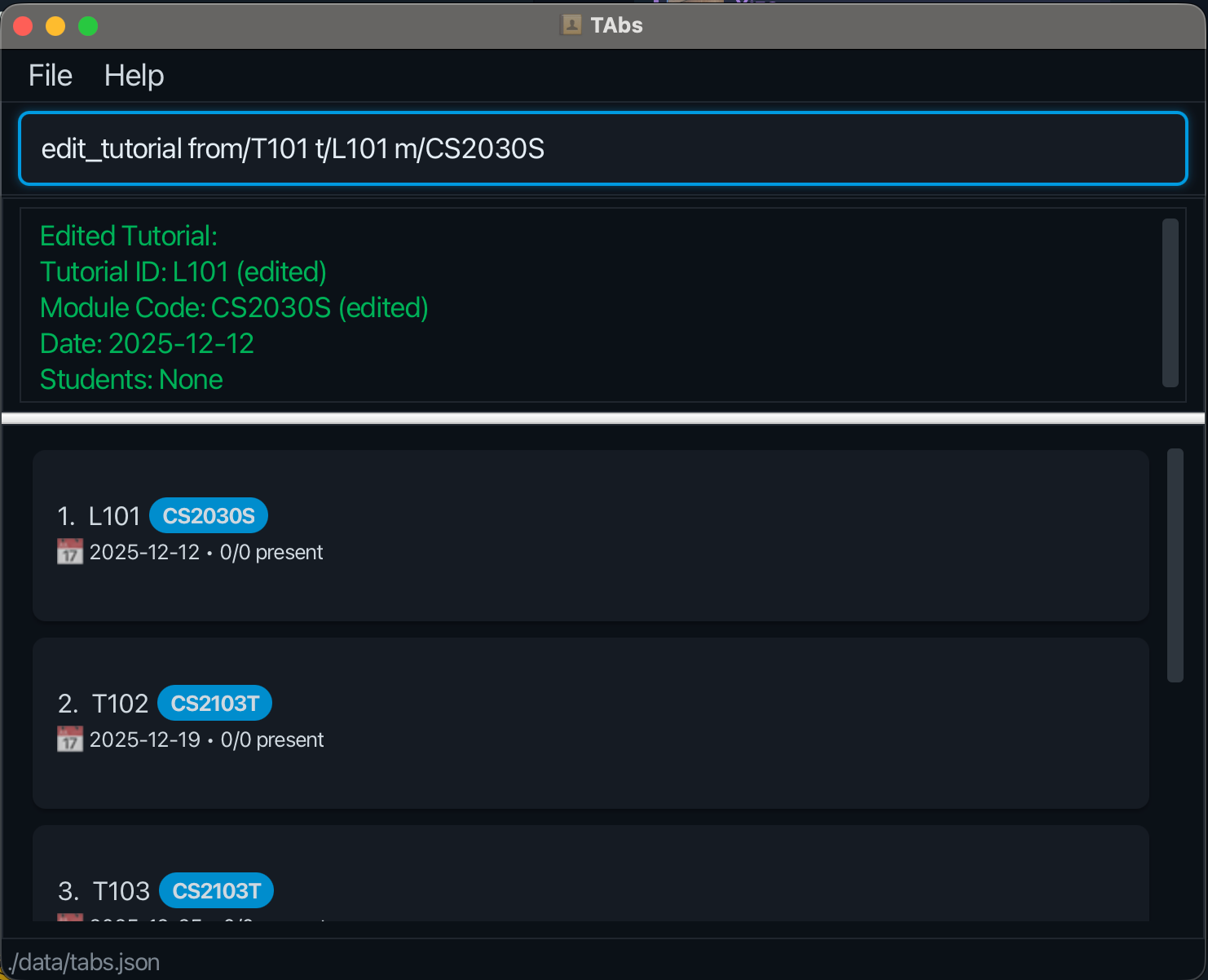
Task: Click '2025-12-19 • 0/0 present' on T102
Action: pyautogui.click(x=206, y=740)
